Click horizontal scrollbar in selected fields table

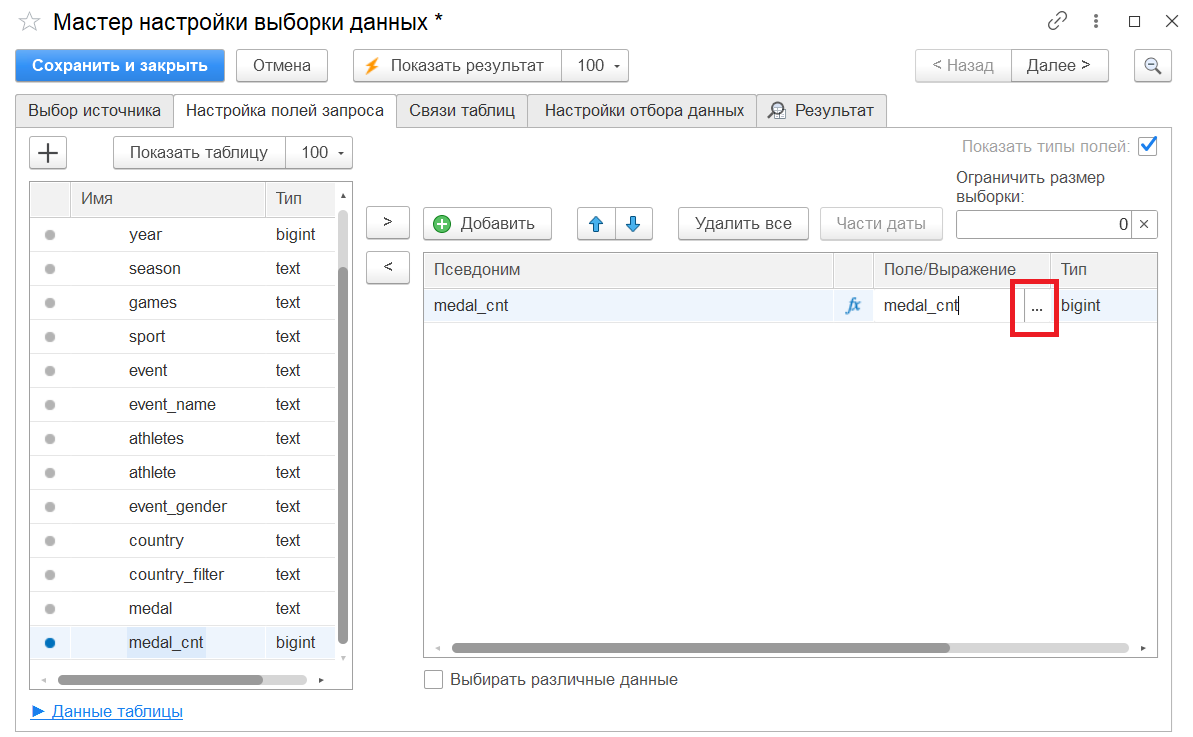[x=700, y=648]
